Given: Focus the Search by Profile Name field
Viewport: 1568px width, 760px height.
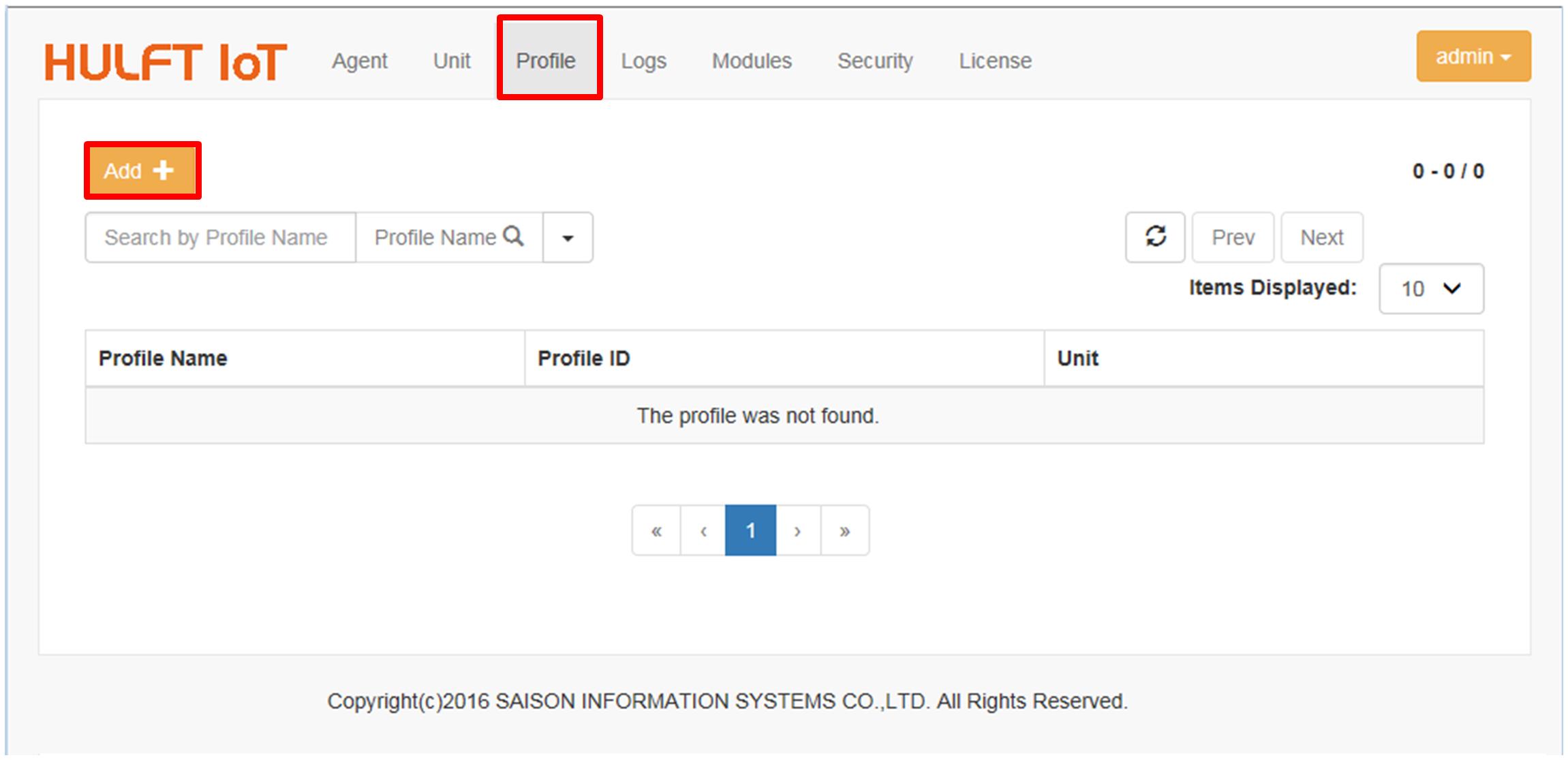Looking at the screenshot, I should (221, 237).
